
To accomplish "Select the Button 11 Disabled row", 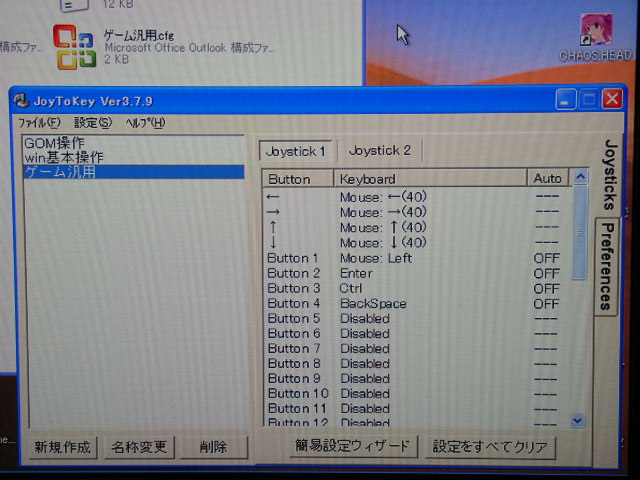I will (416, 409).
